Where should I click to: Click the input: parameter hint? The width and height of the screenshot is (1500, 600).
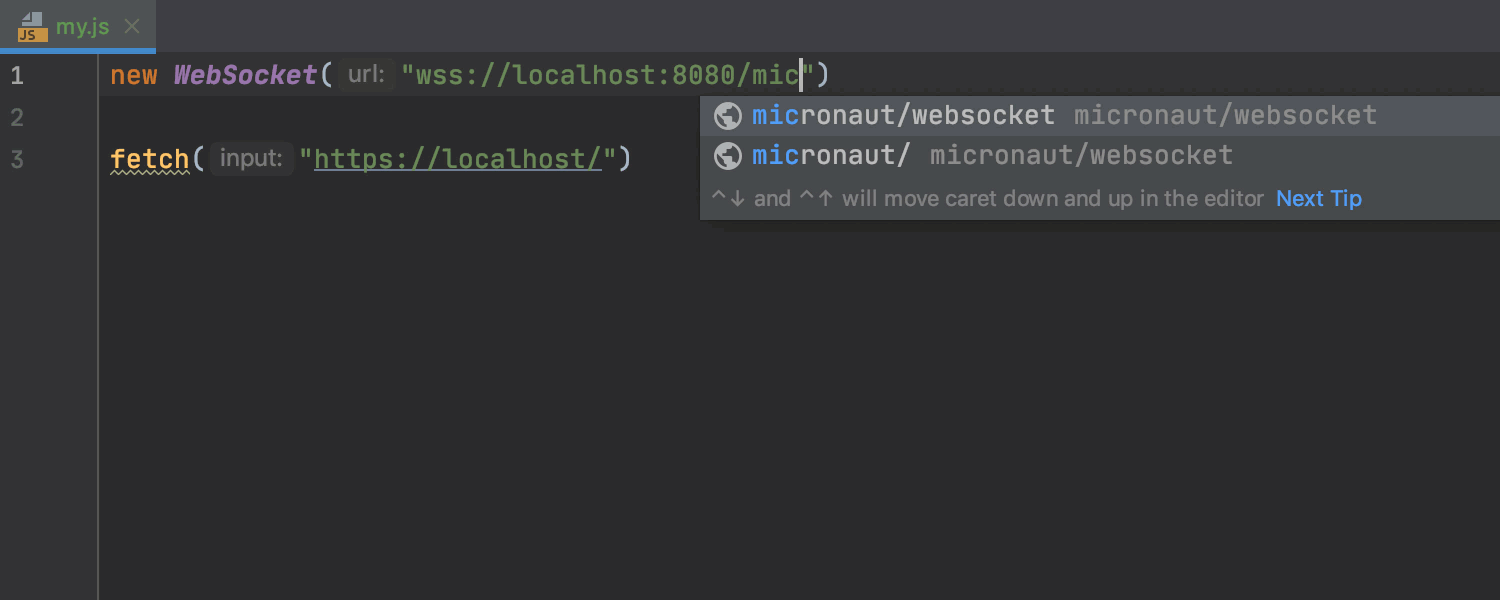(x=251, y=159)
